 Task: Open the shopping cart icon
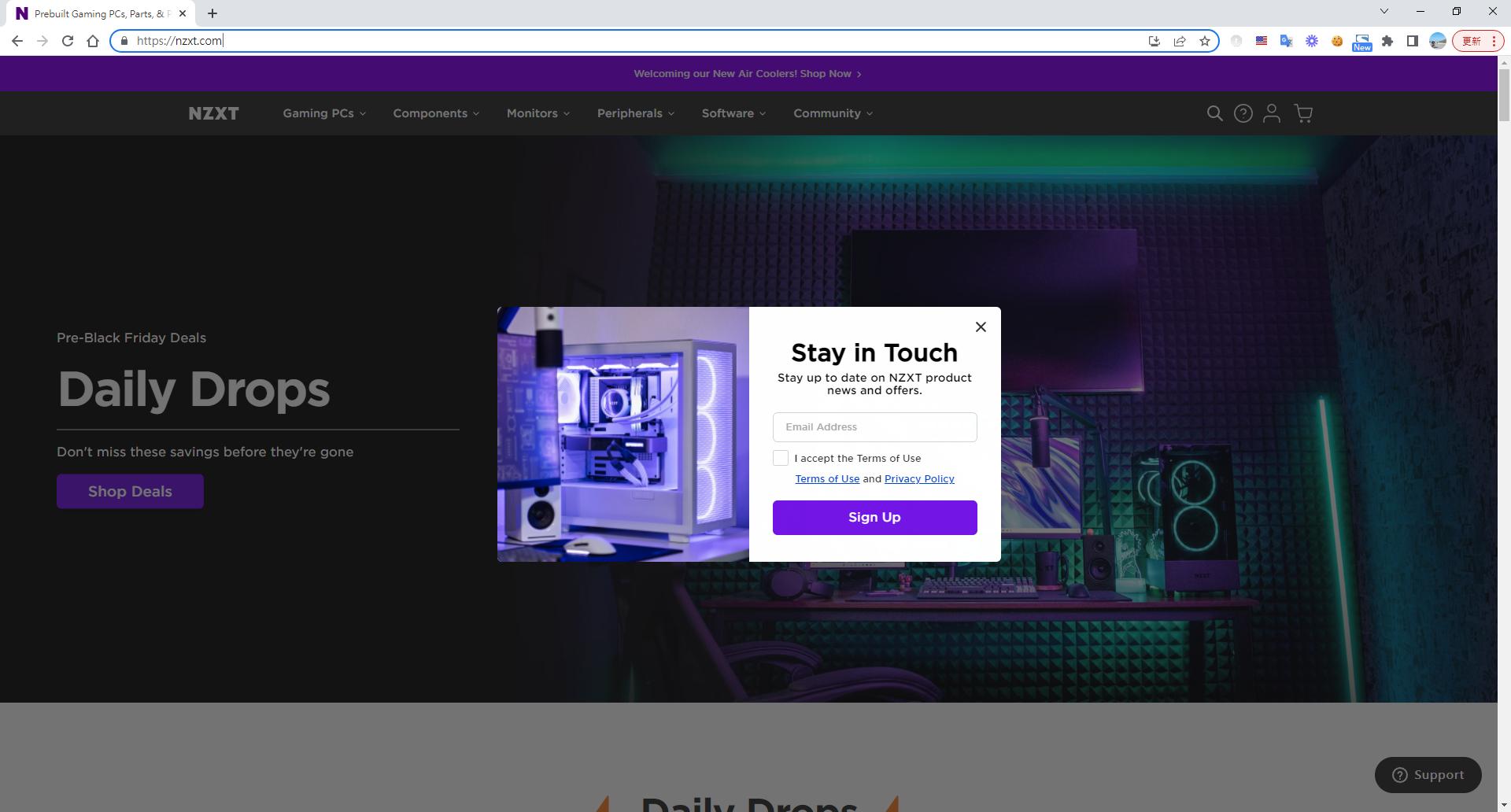(1303, 113)
